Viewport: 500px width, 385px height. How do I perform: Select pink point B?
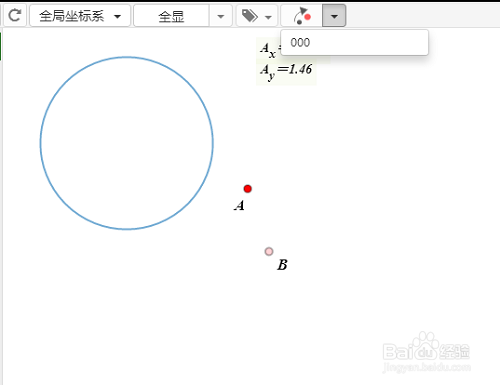pos(269,251)
